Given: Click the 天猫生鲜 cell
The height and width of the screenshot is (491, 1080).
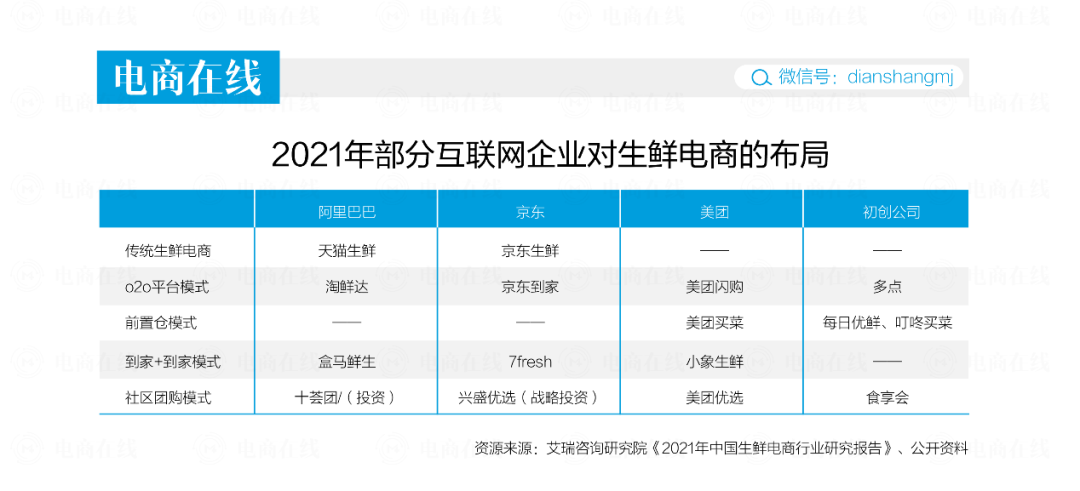Looking at the screenshot, I should point(346,251).
